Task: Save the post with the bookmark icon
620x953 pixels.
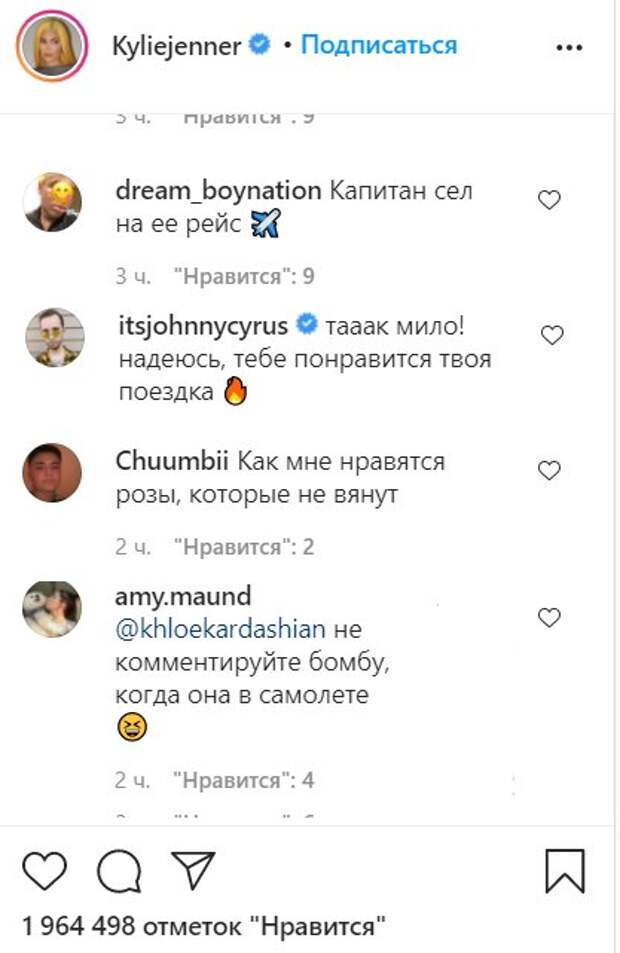Action: click(x=564, y=870)
